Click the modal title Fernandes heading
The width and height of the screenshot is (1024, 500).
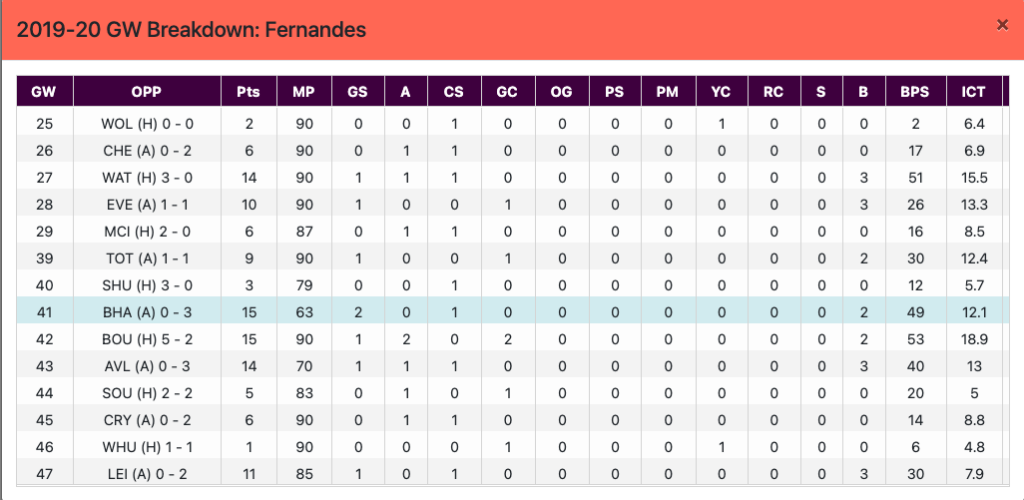click(x=191, y=30)
